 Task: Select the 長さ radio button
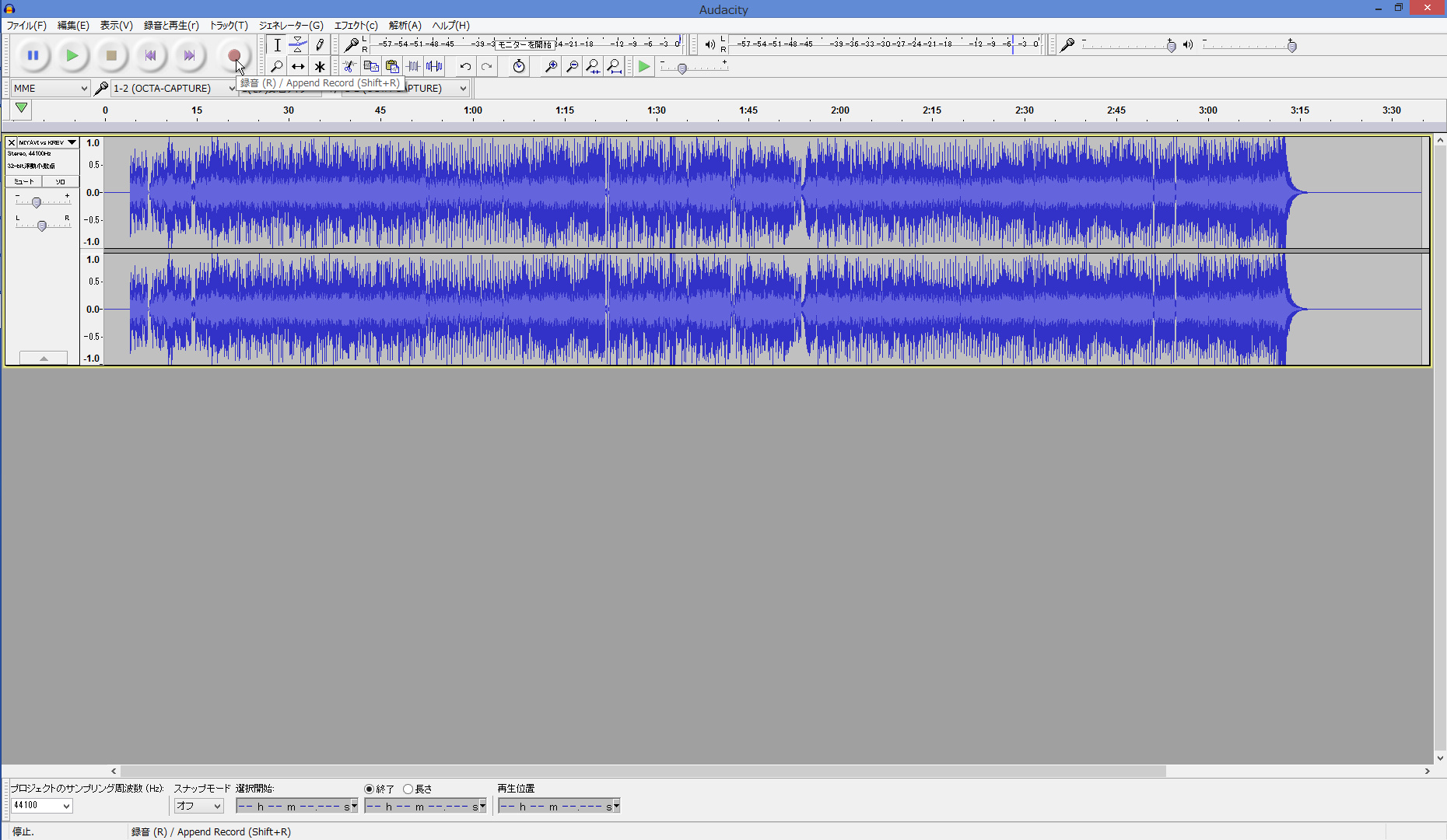coord(408,789)
